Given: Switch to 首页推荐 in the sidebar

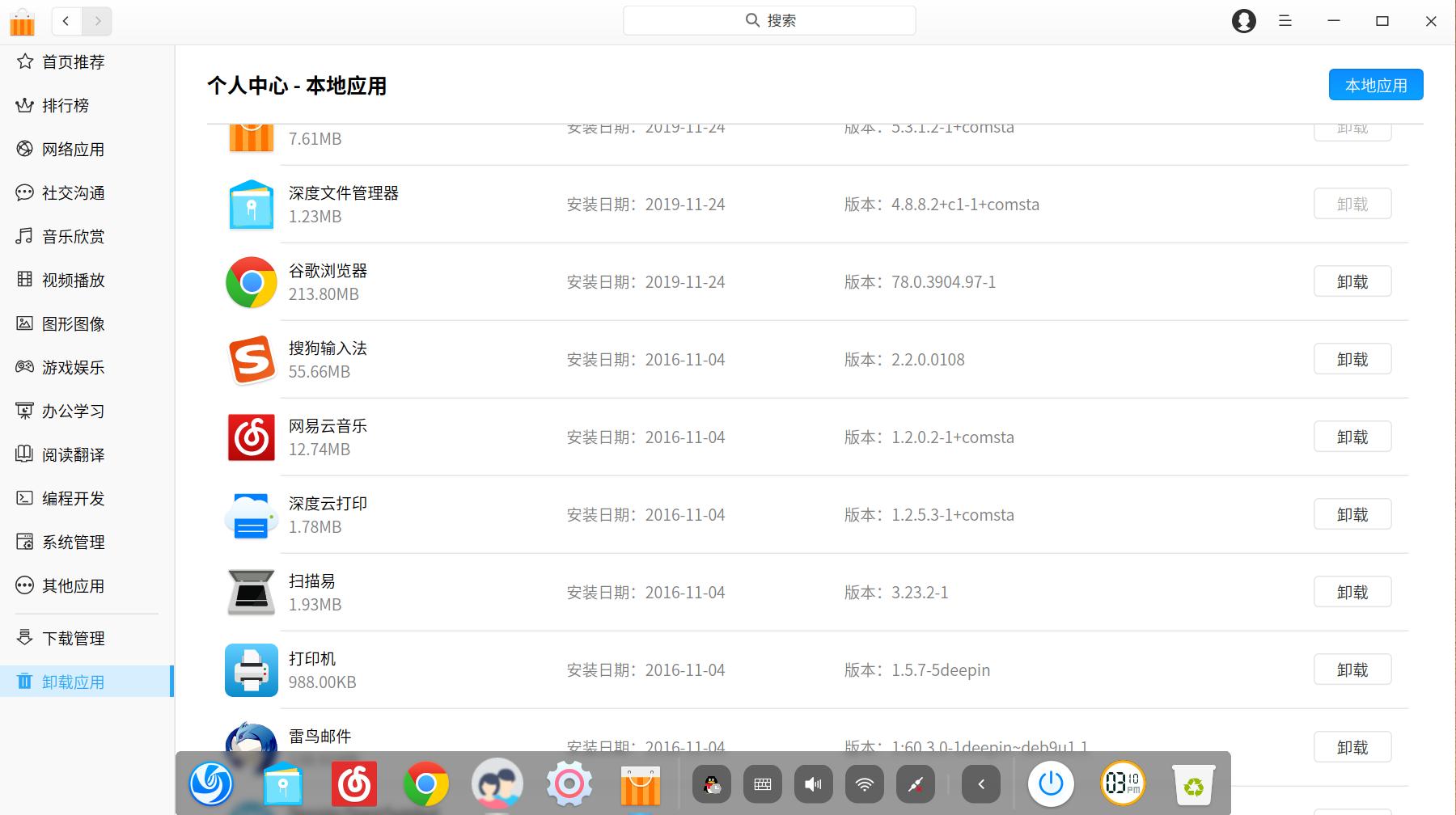Looking at the screenshot, I should (x=73, y=61).
